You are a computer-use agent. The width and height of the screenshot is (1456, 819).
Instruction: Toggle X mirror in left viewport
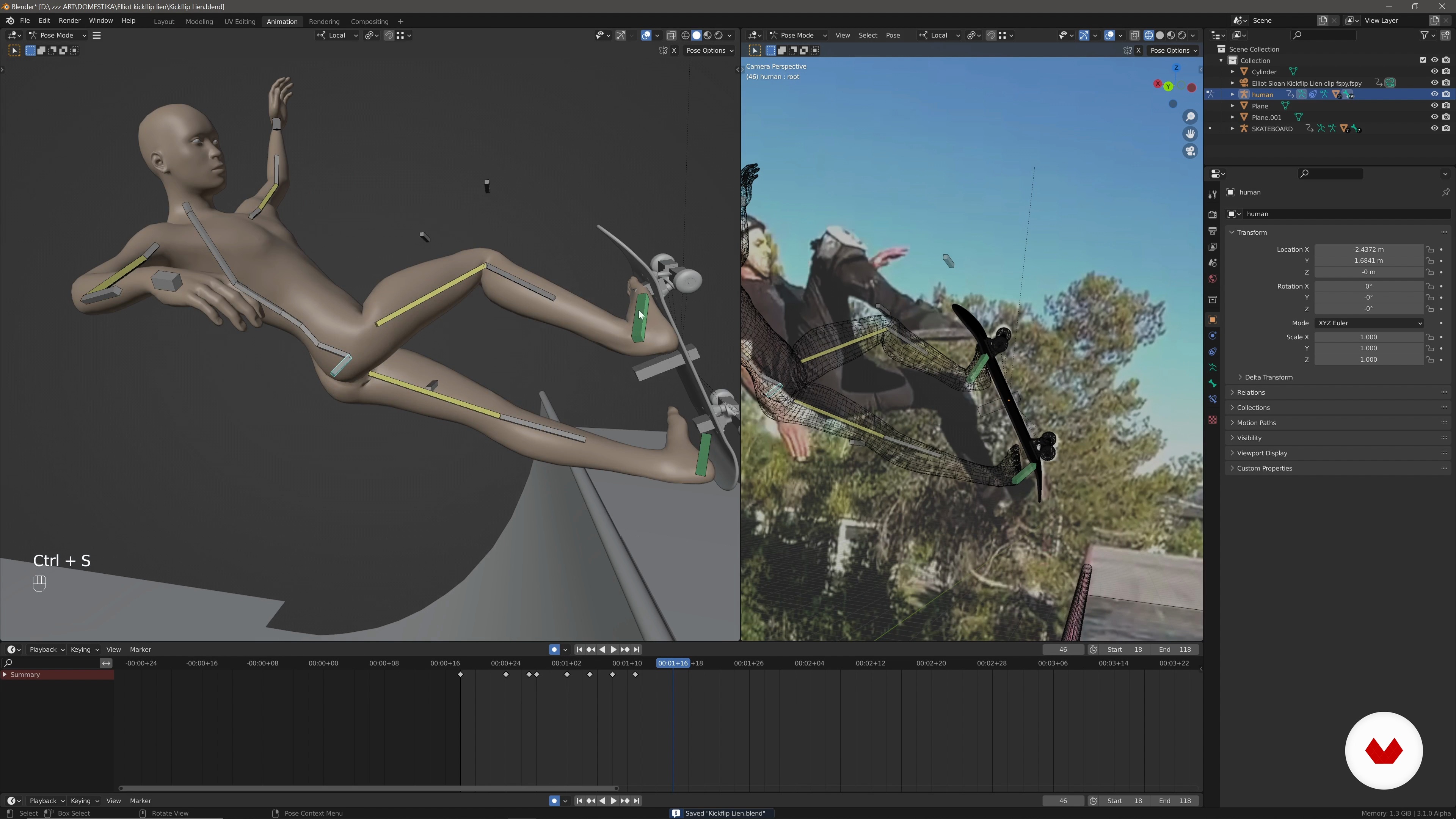pyautogui.click(x=674, y=50)
